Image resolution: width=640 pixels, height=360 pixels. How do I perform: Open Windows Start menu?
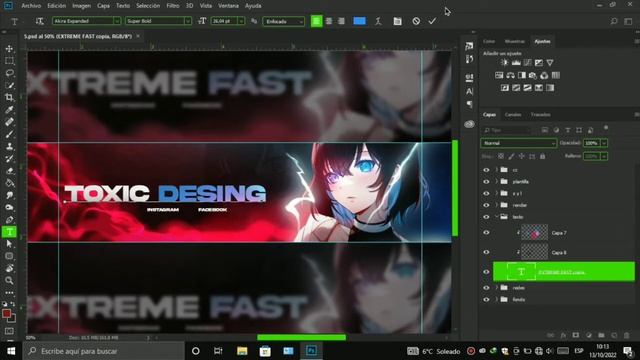pyautogui.click(x=11, y=351)
